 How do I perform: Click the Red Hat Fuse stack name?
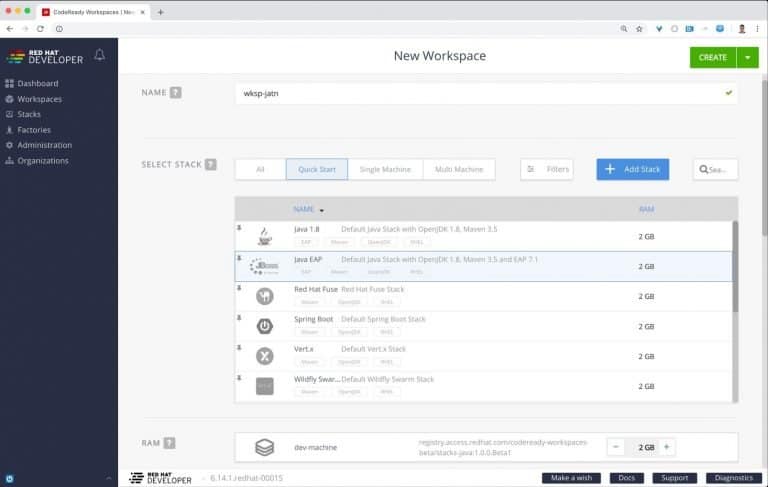pyautogui.click(x=316, y=289)
